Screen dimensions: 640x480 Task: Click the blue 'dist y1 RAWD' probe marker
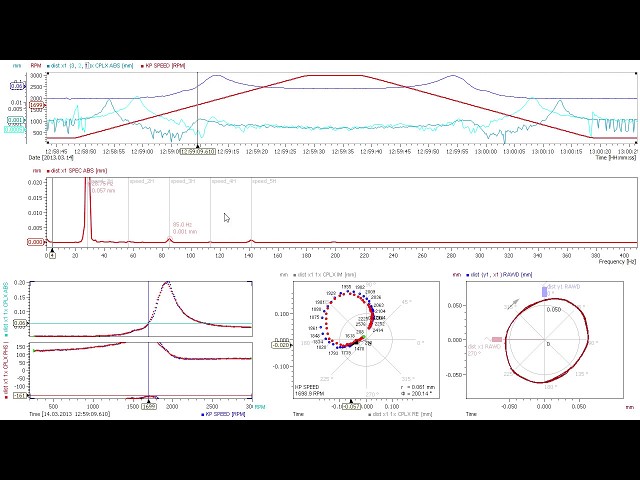544,291
